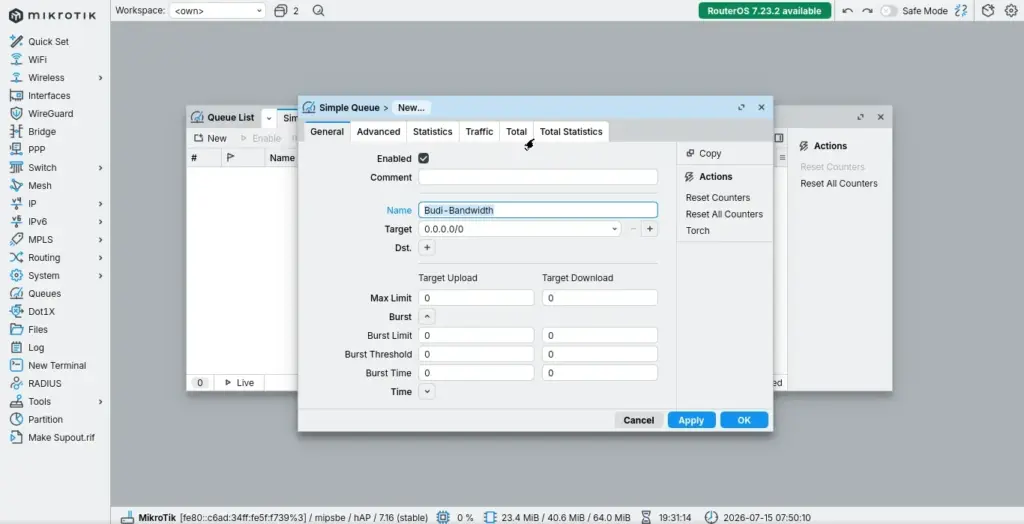The width and height of the screenshot is (1024, 524).
Task: Open the settings gear icon
Action: click(1010, 10)
